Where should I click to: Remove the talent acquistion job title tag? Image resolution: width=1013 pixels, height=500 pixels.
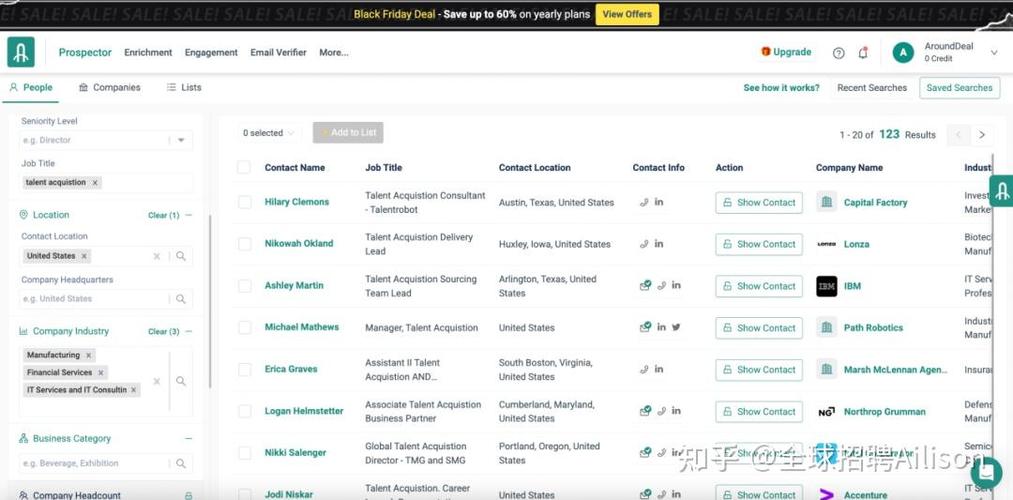(x=95, y=183)
